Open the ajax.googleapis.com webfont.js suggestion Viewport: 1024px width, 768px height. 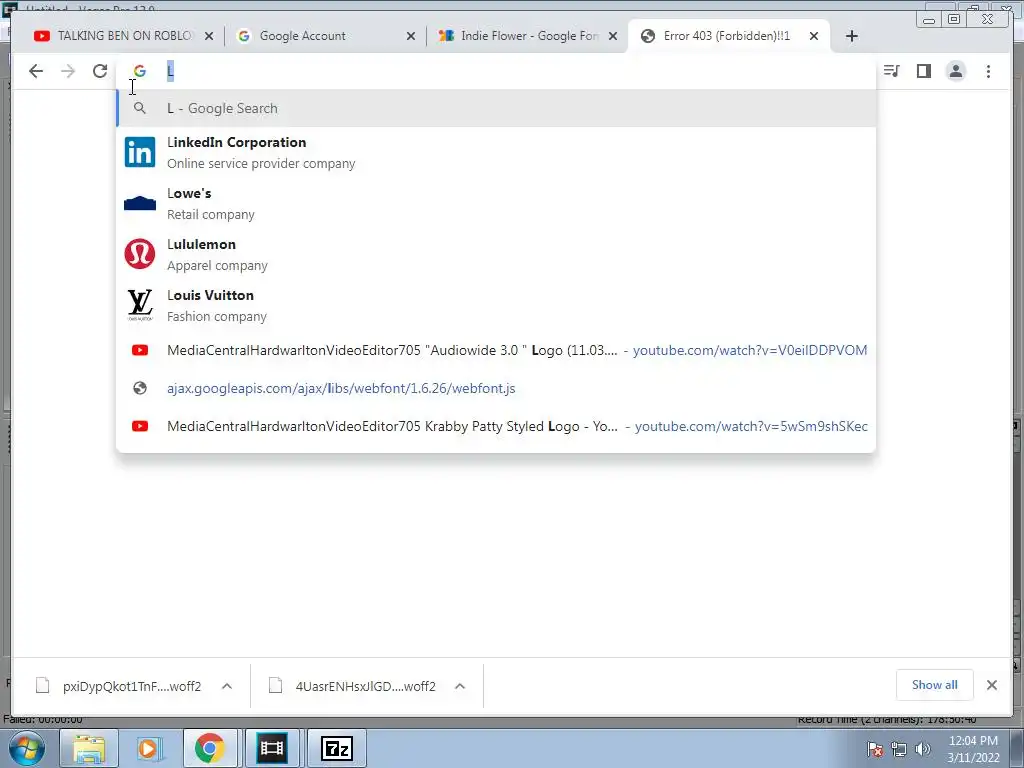[x=496, y=388]
